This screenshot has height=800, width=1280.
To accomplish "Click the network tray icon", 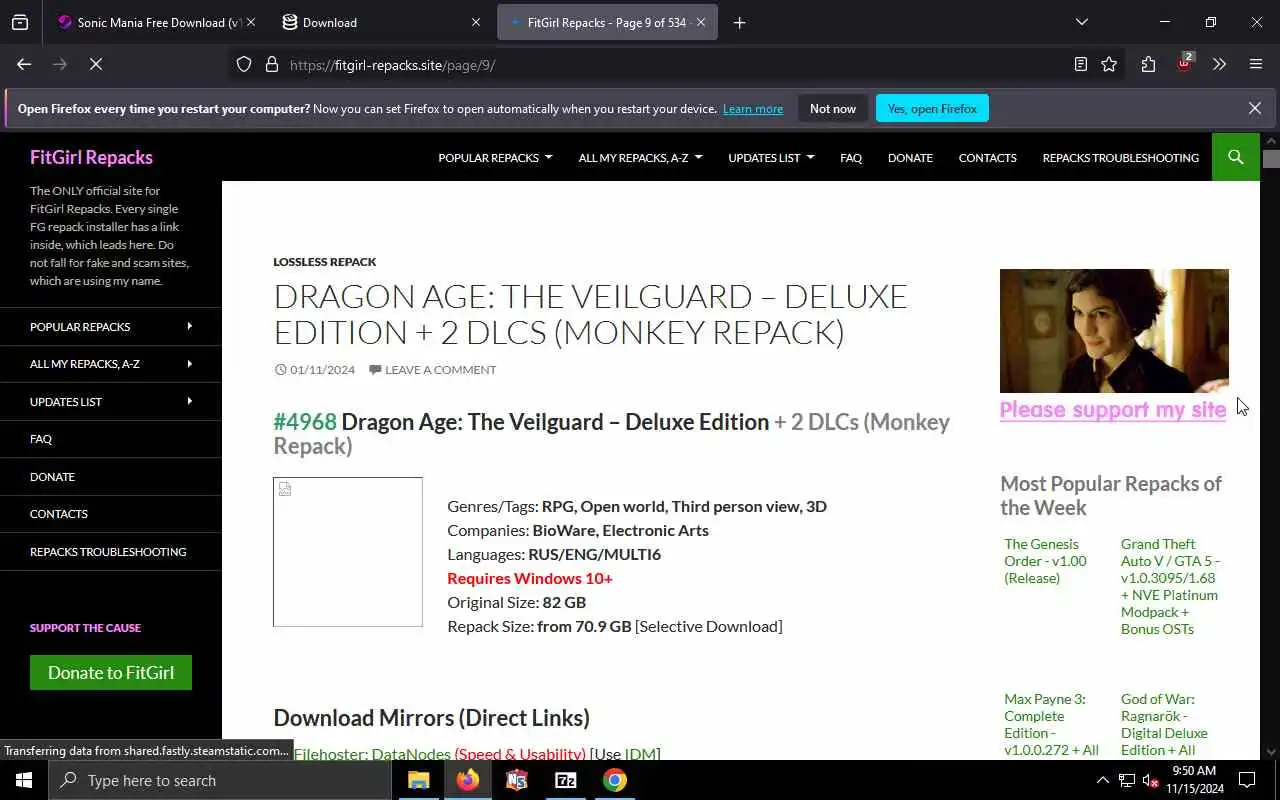I will tap(1126, 780).
